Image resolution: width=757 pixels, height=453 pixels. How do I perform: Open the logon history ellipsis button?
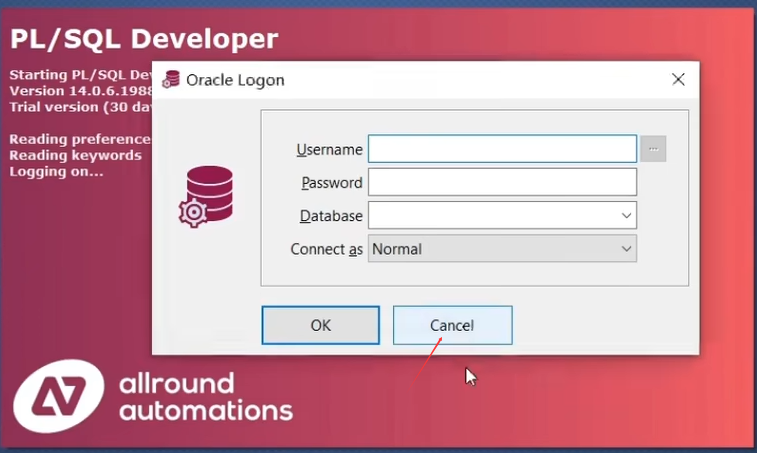pyautogui.click(x=653, y=149)
